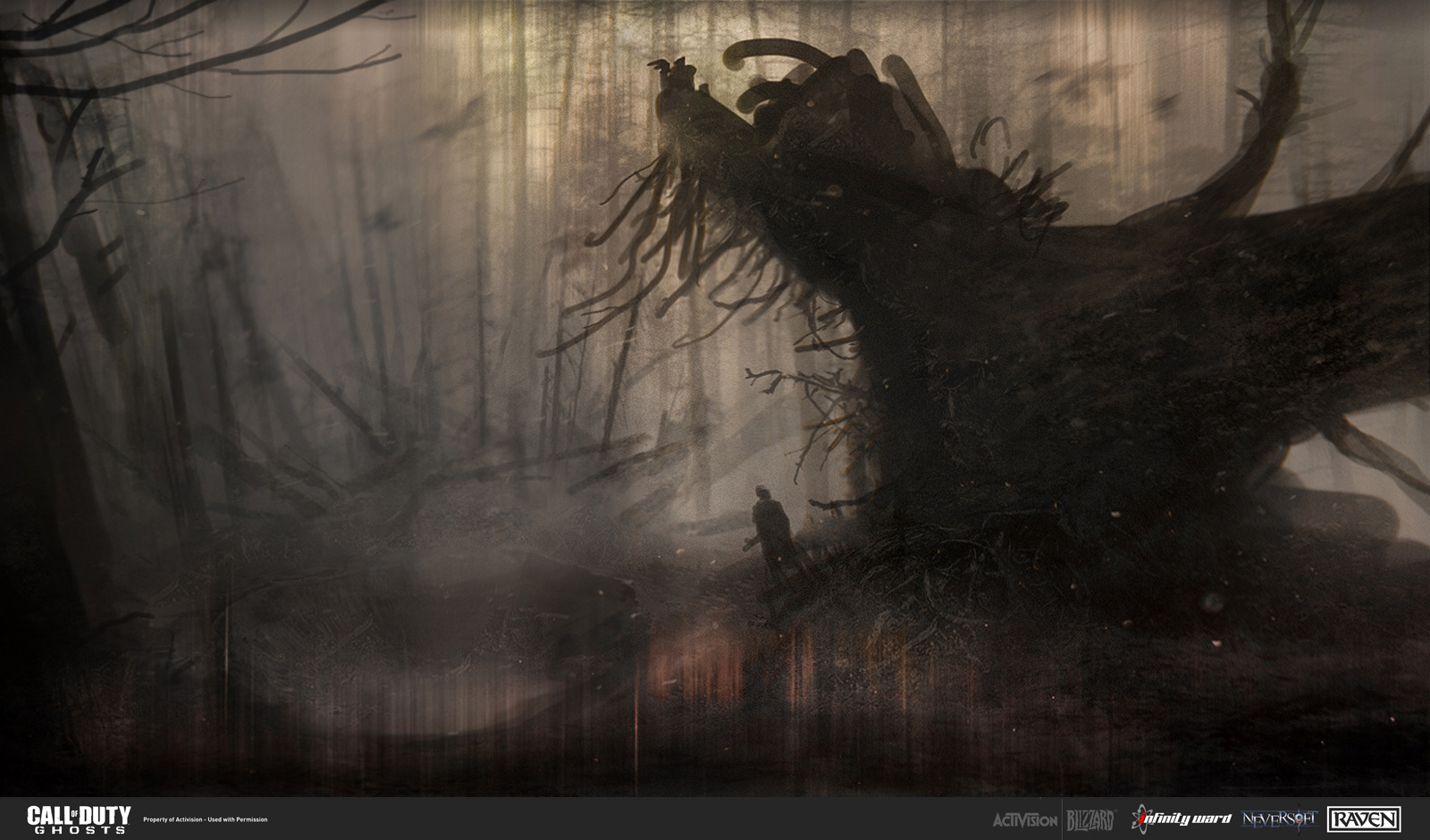
Task: Click the Raven logo
Action: [1364, 819]
